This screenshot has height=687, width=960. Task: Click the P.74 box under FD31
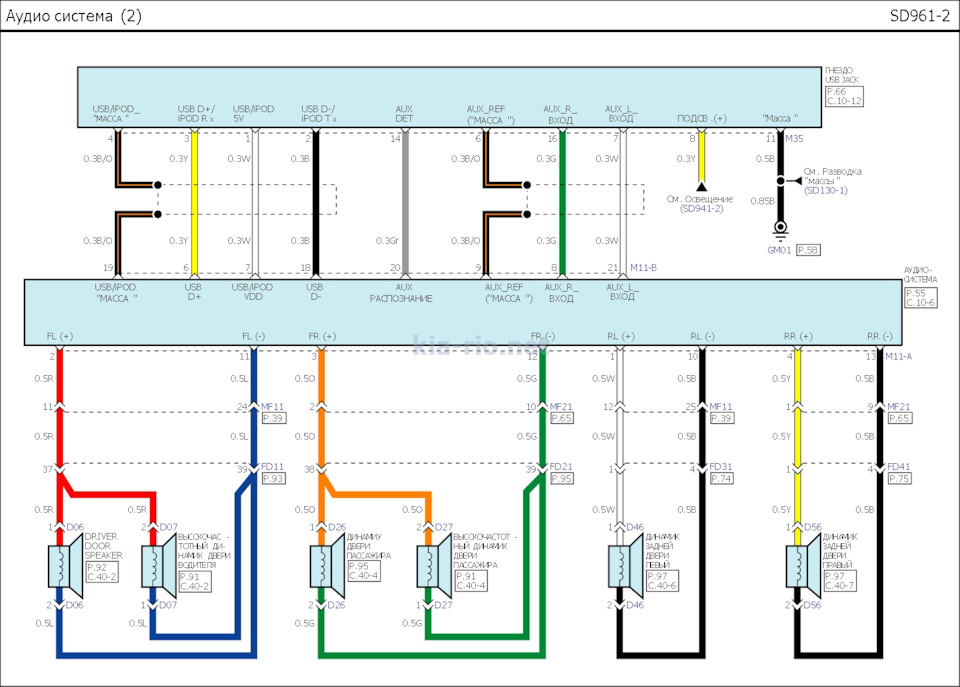point(721,478)
